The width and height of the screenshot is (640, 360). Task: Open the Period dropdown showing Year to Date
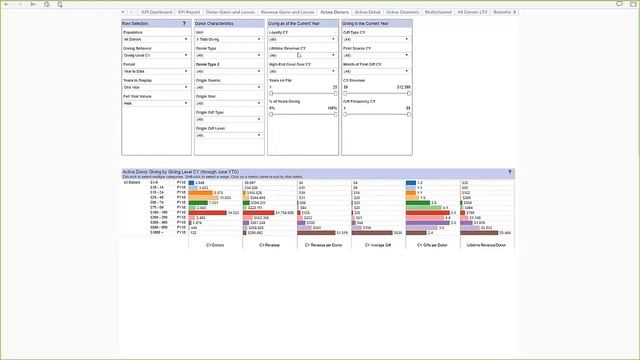click(156, 71)
